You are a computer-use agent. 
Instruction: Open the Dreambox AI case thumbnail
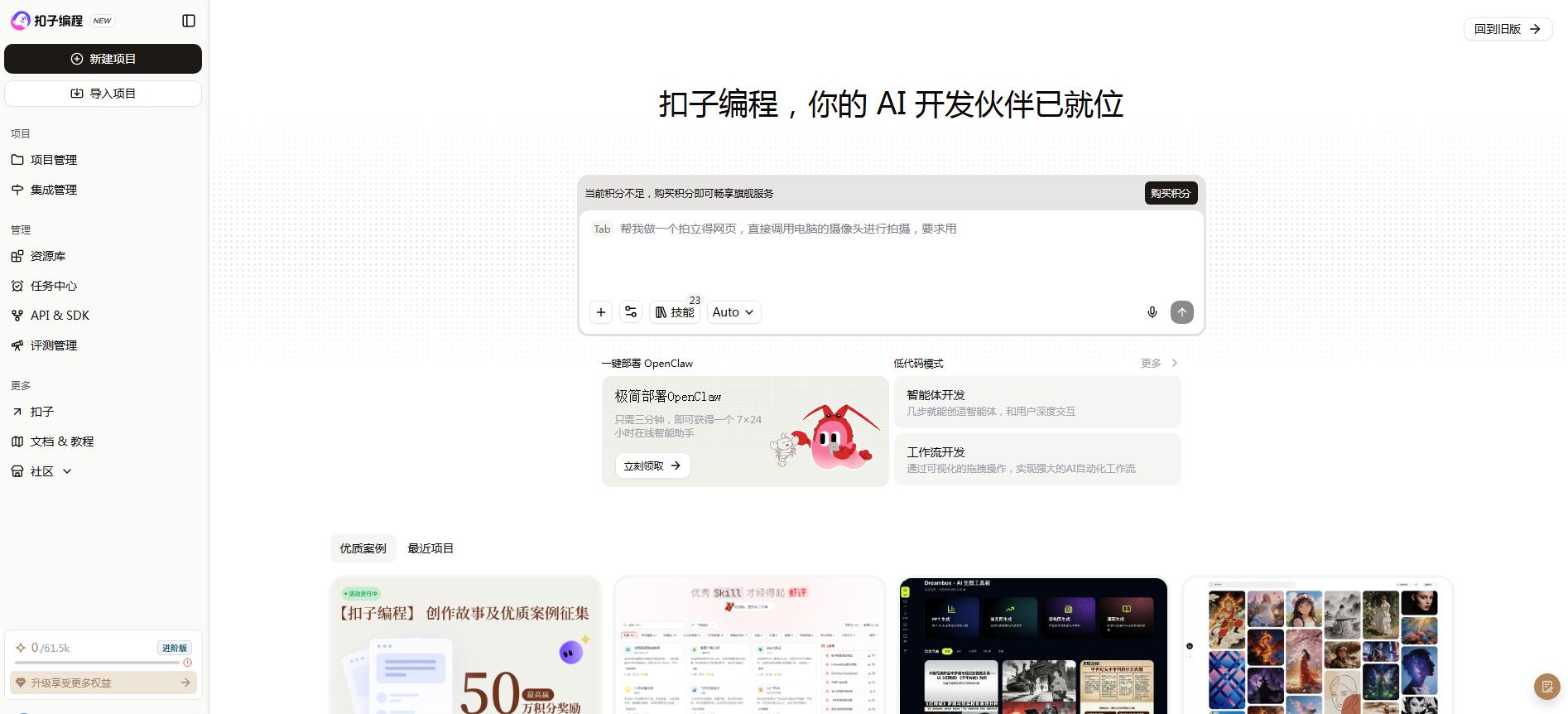pyautogui.click(x=1033, y=646)
